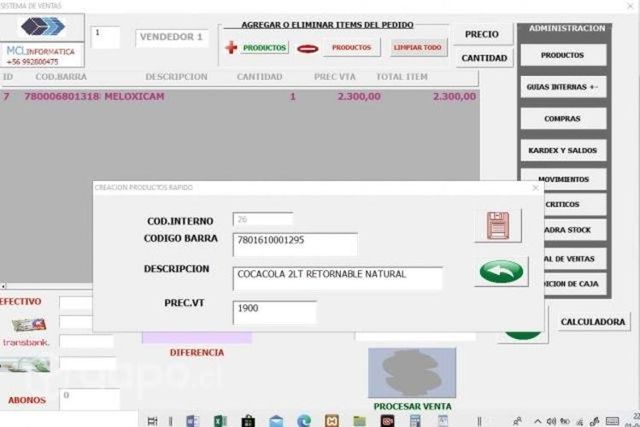Click the left scroll arrow of the list

[x=3, y=286]
